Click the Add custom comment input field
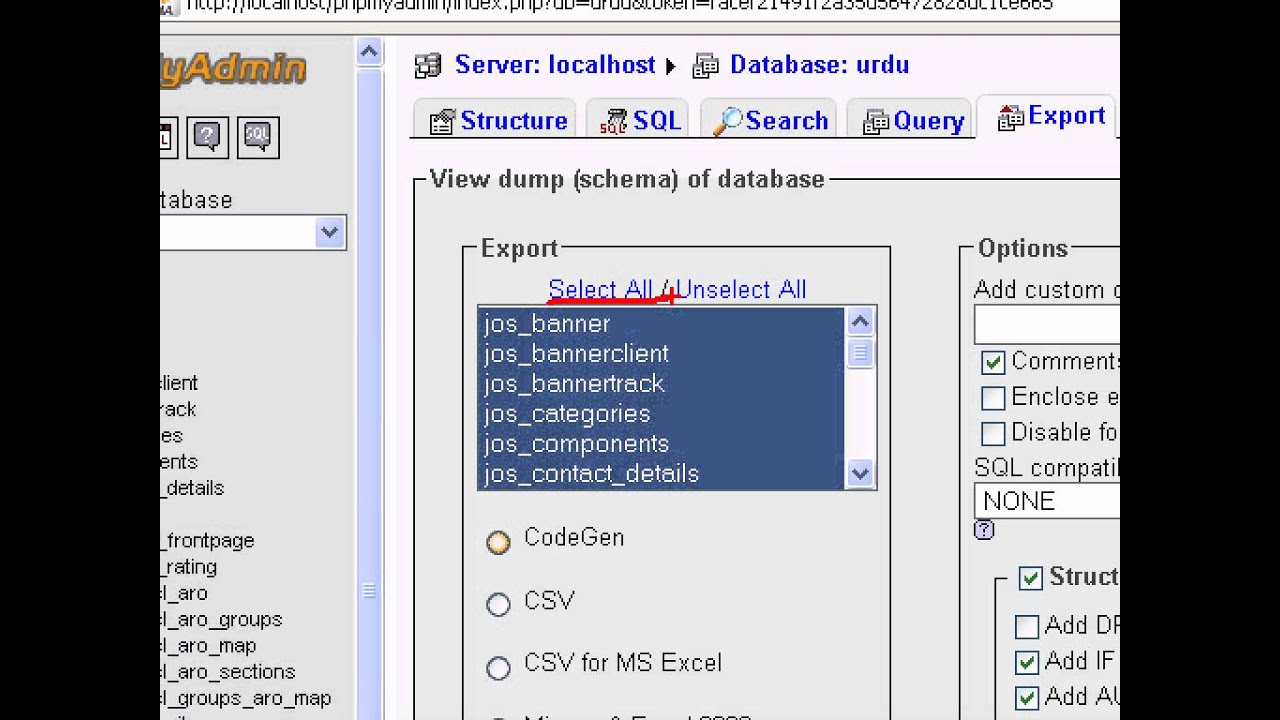The height and width of the screenshot is (720, 1280). pyautogui.click(x=1046, y=325)
